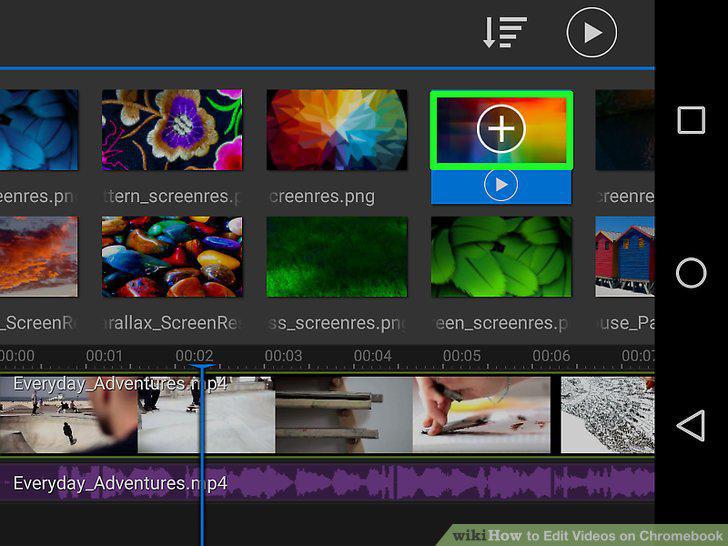728x546 pixels.
Task: Click the 00:03 mark on the time ruler
Action: click(x=283, y=356)
